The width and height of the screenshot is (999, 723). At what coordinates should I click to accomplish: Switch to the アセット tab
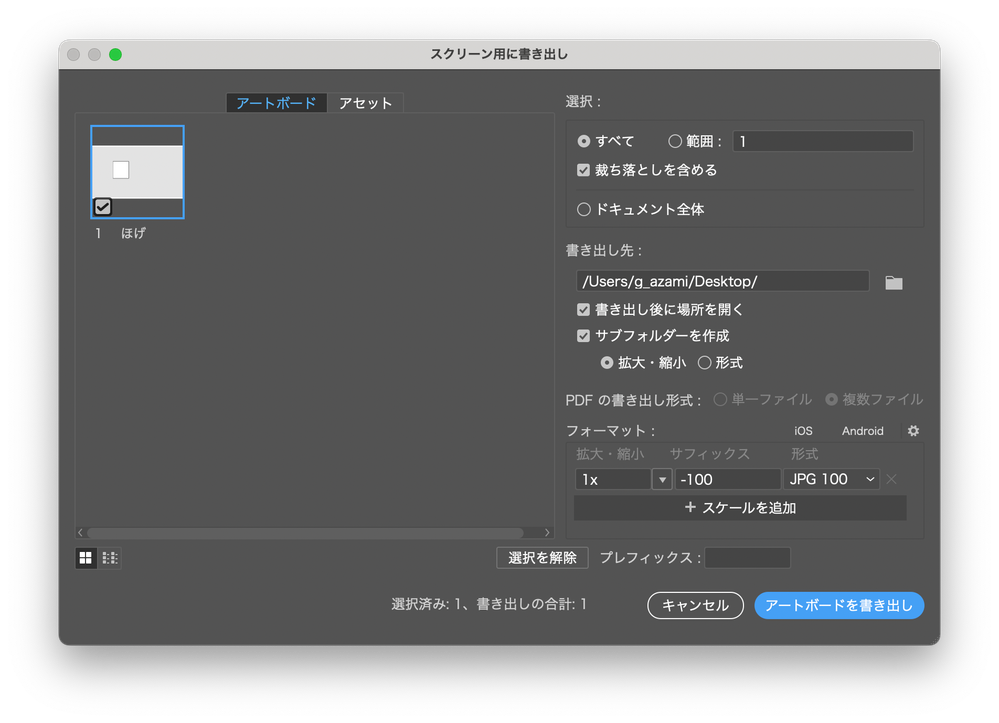tap(364, 102)
